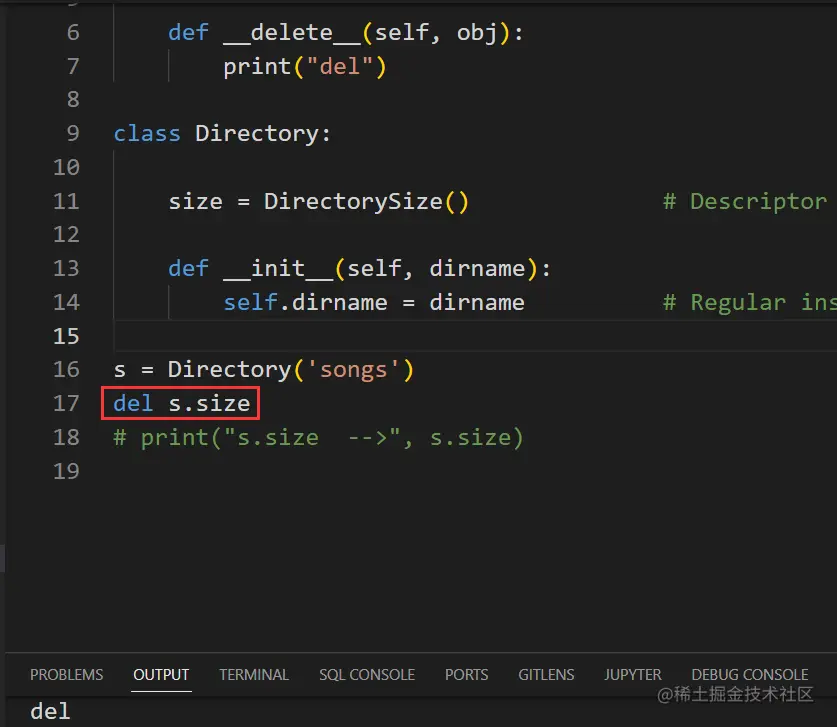Click line number 7 in gutter
Screen dimensions: 837x727
pos(73,66)
